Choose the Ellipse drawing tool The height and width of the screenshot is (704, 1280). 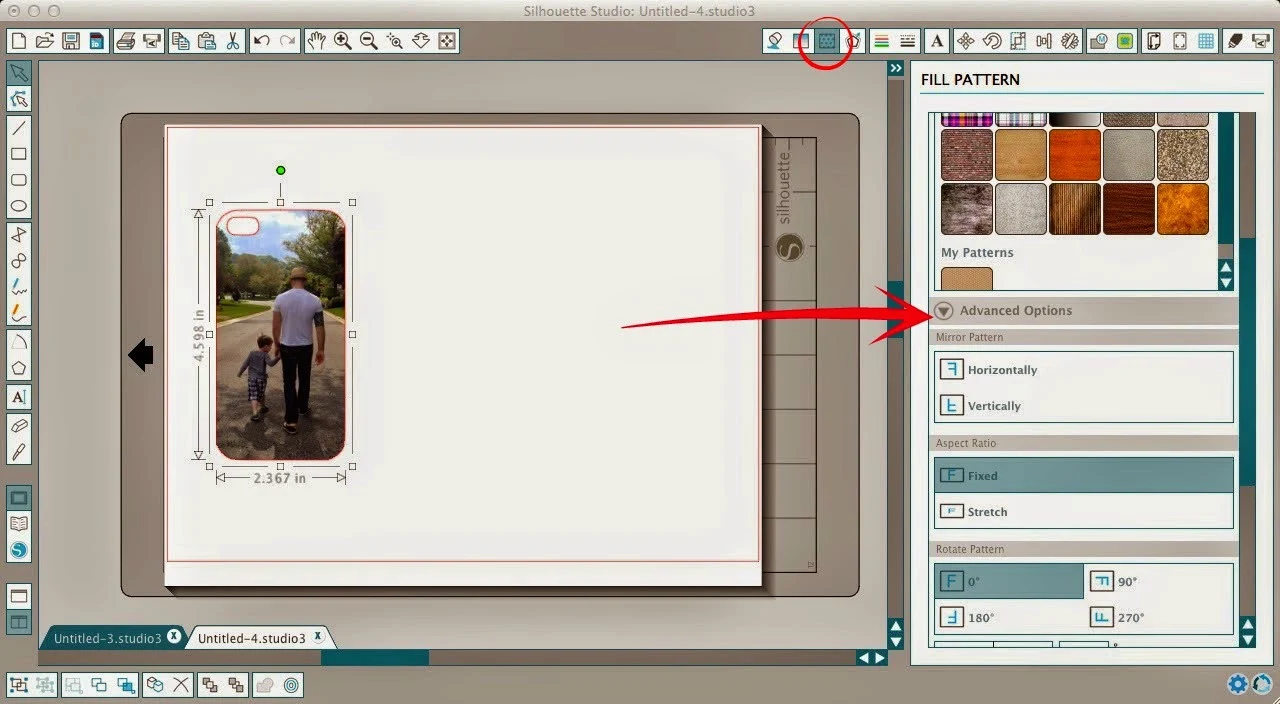click(x=19, y=206)
